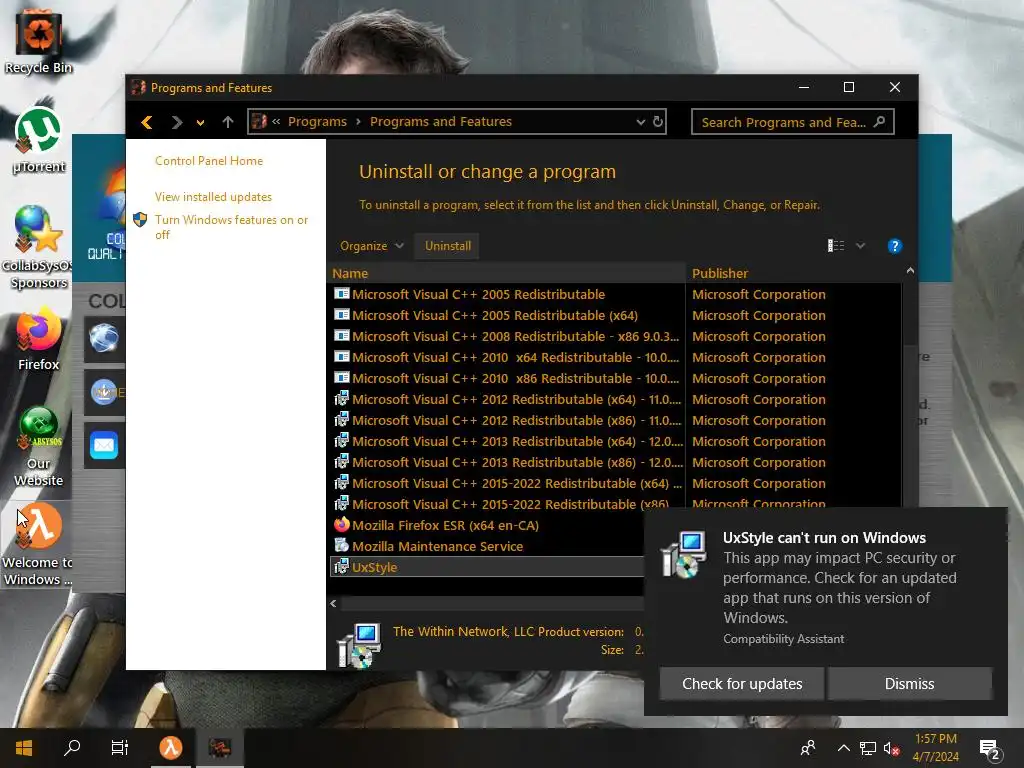Go forward with the navigation arrow
The image size is (1024, 768).
pyautogui.click(x=176, y=122)
